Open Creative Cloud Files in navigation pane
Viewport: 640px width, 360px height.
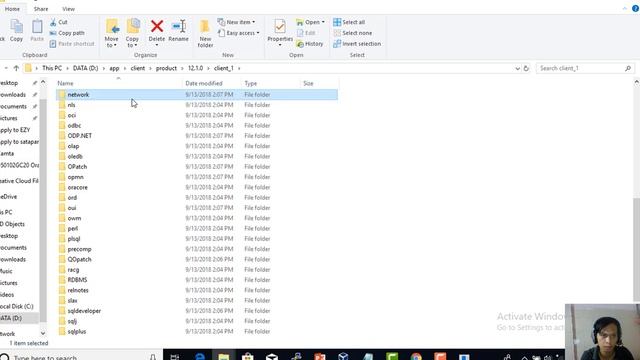point(19,181)
